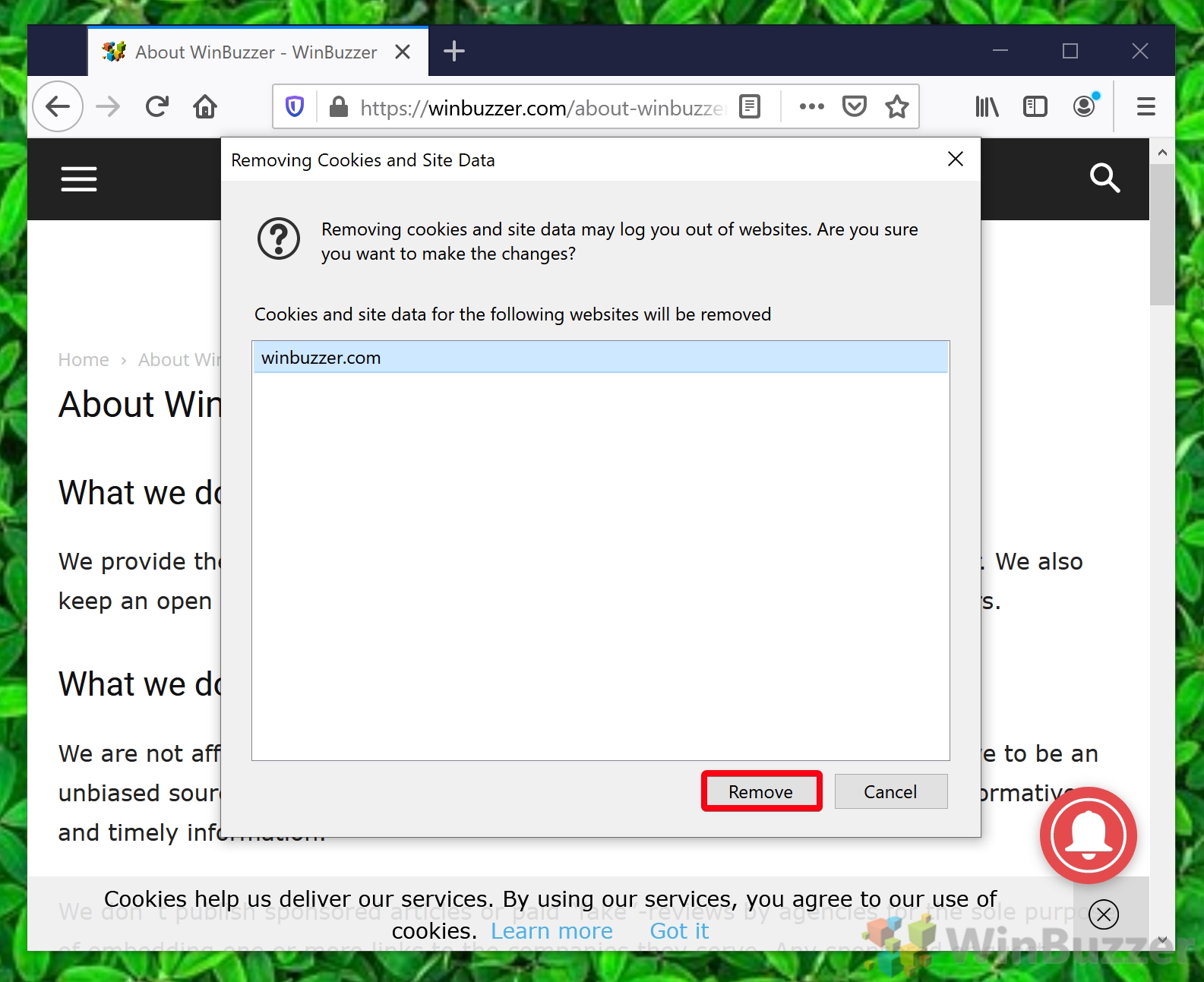Screen dimensions: 1204x982
Task: Open the Firefox account menu
Action: tap(1085, 106)
